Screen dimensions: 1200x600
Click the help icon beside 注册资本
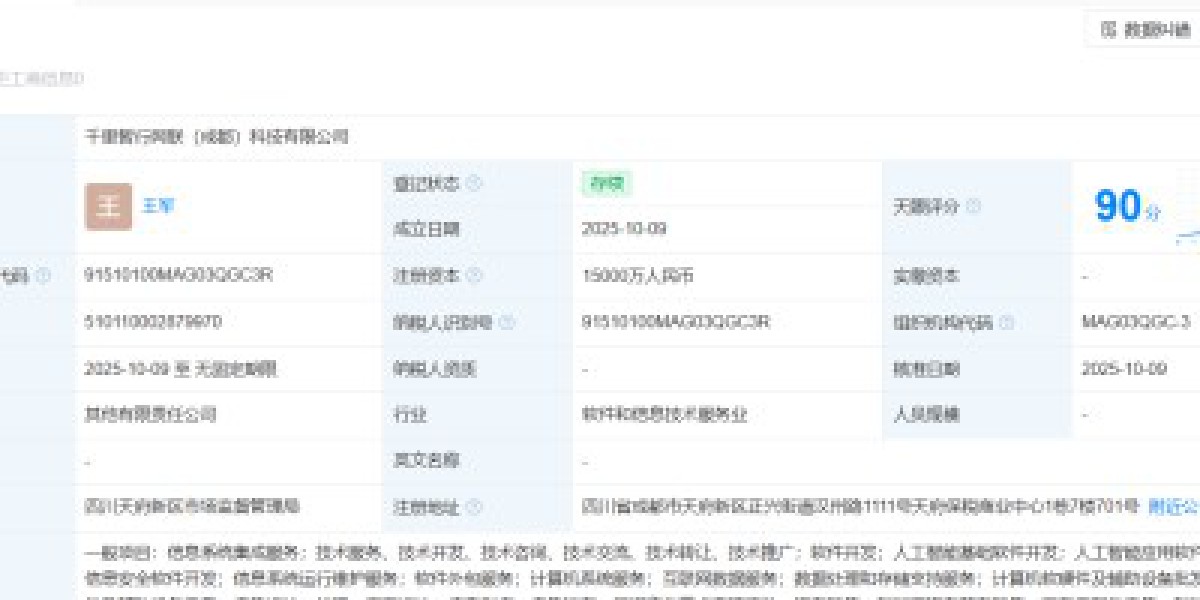click(474, 276)
